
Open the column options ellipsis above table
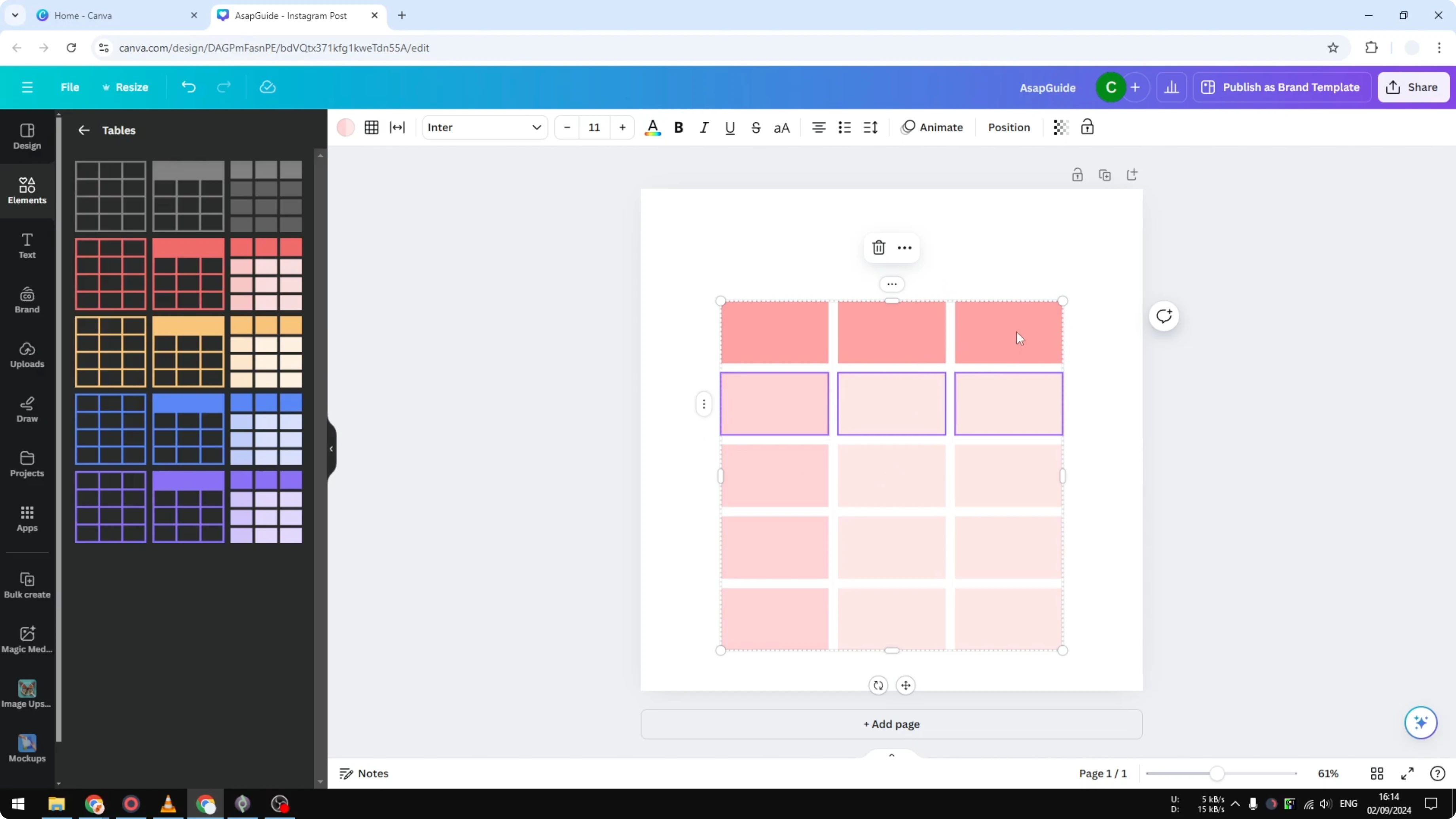click(891, 284)
